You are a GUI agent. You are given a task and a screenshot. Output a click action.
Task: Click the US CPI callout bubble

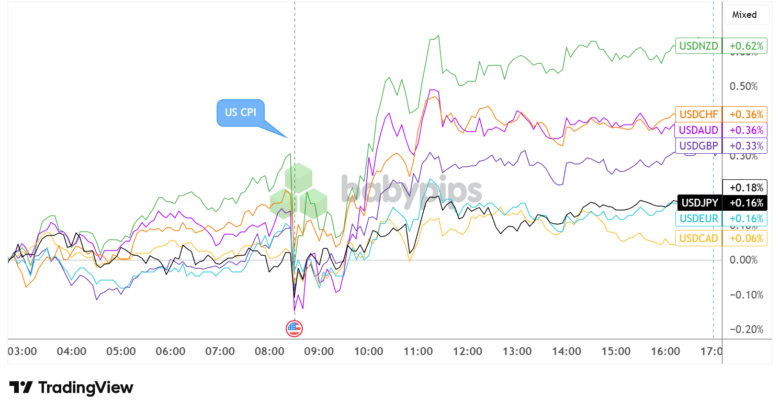pyautogui.click(x=241, y=112)
